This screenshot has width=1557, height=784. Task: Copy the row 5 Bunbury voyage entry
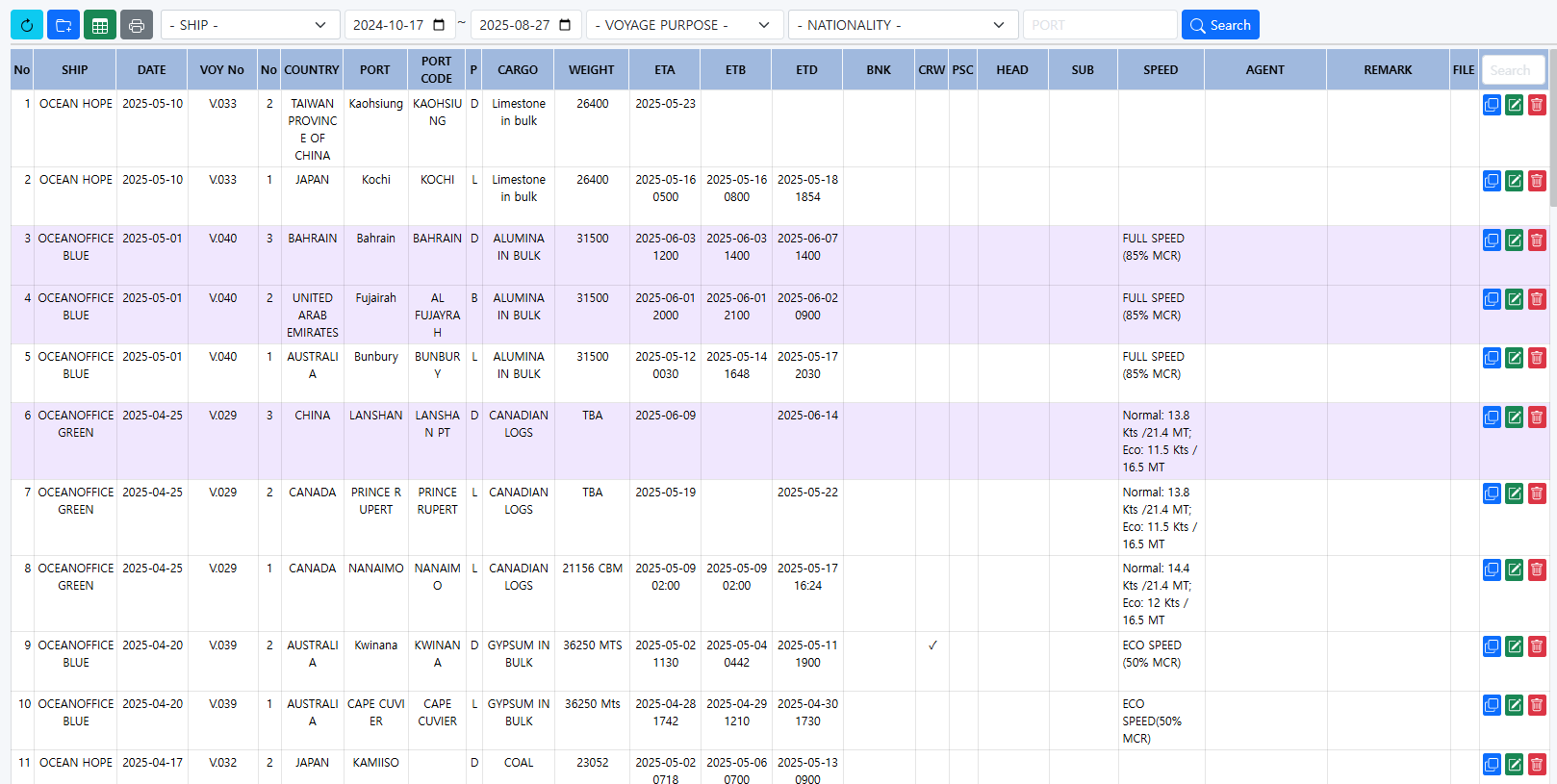(x=1492, y=359)
